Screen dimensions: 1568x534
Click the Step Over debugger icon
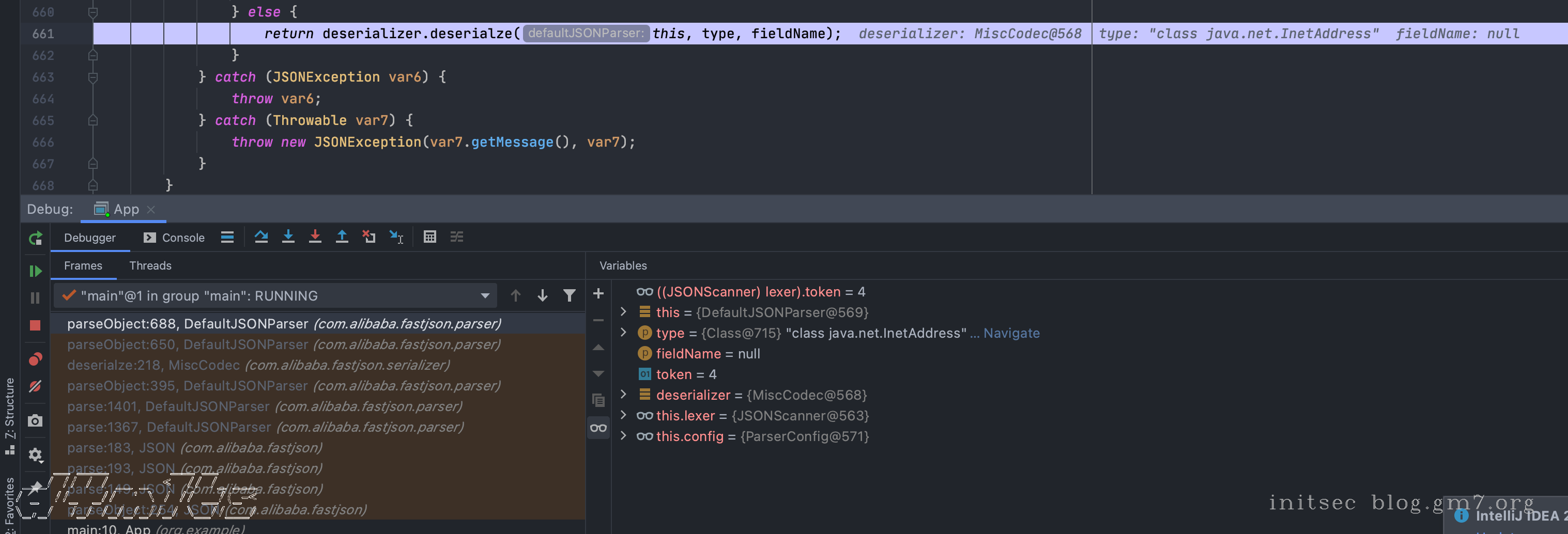click(261, 237)
